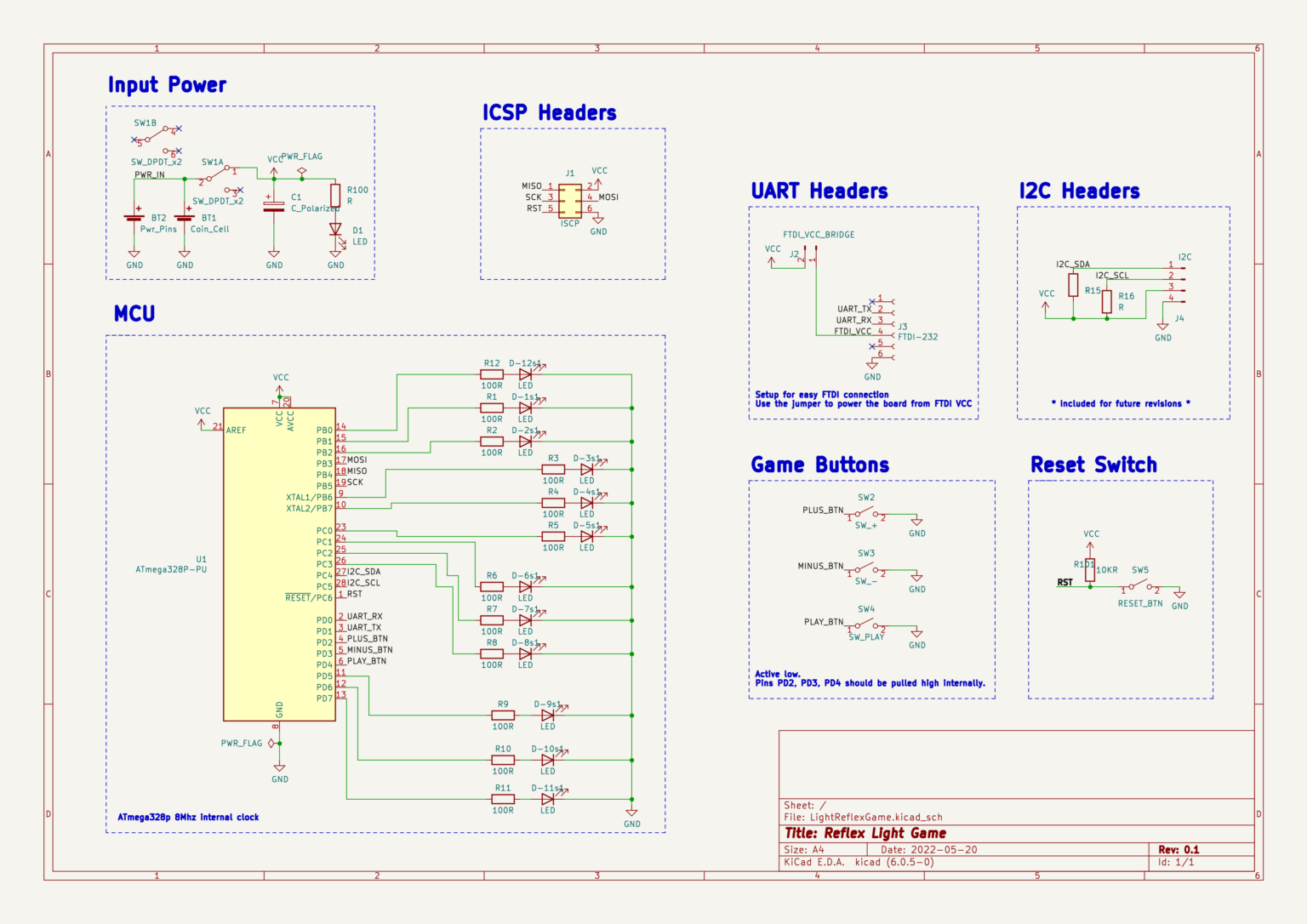Image resolution: width=1307 pixels, height=924 pixels.
Task: Click the 'KiCad E.D.A. kicad (6.0.5-0)' text
Action: pyautogui.click(x=859, y=862)
